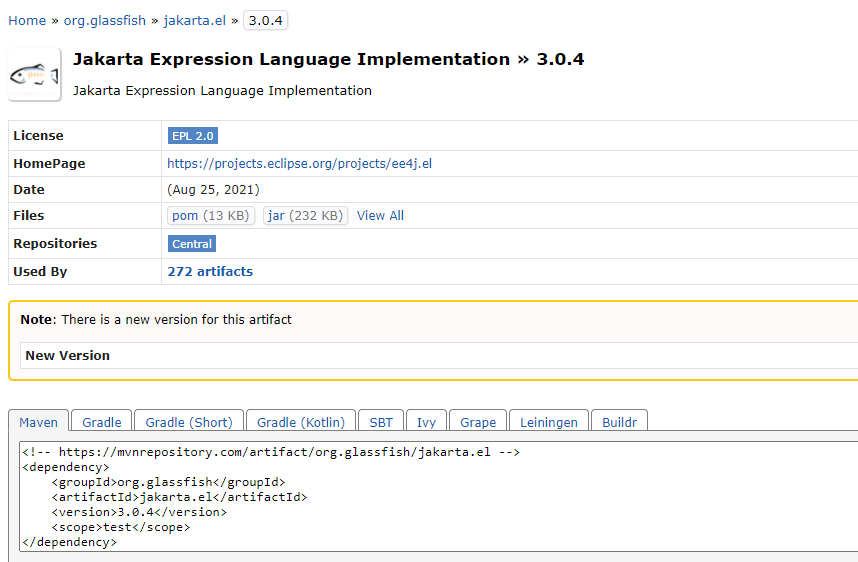This screenshot has height=562, width=858.
Task: Download the jar (232 KB) file
Action: [305, 216]
